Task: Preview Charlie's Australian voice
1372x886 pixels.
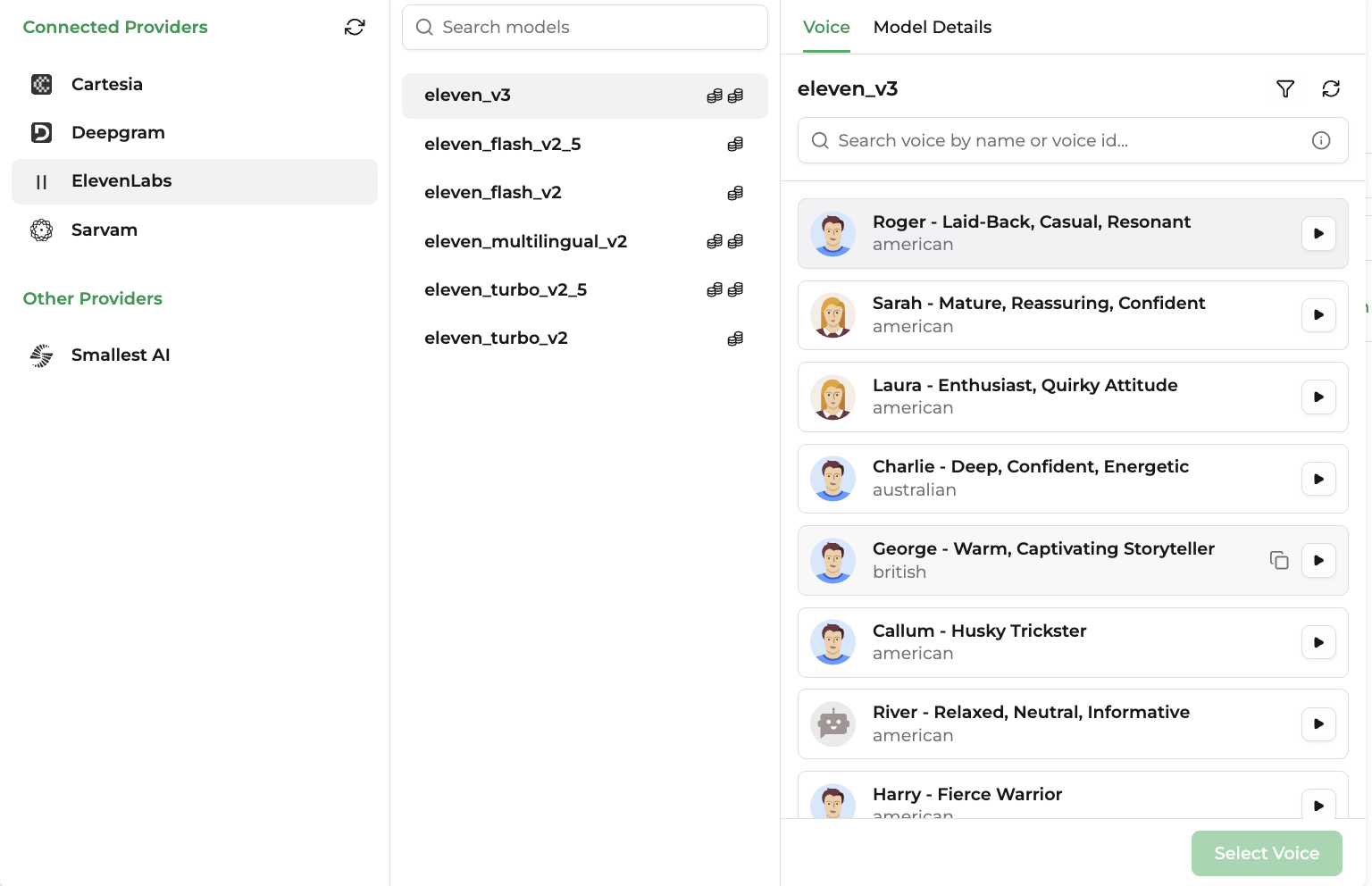Action: tap(1318, 479)
